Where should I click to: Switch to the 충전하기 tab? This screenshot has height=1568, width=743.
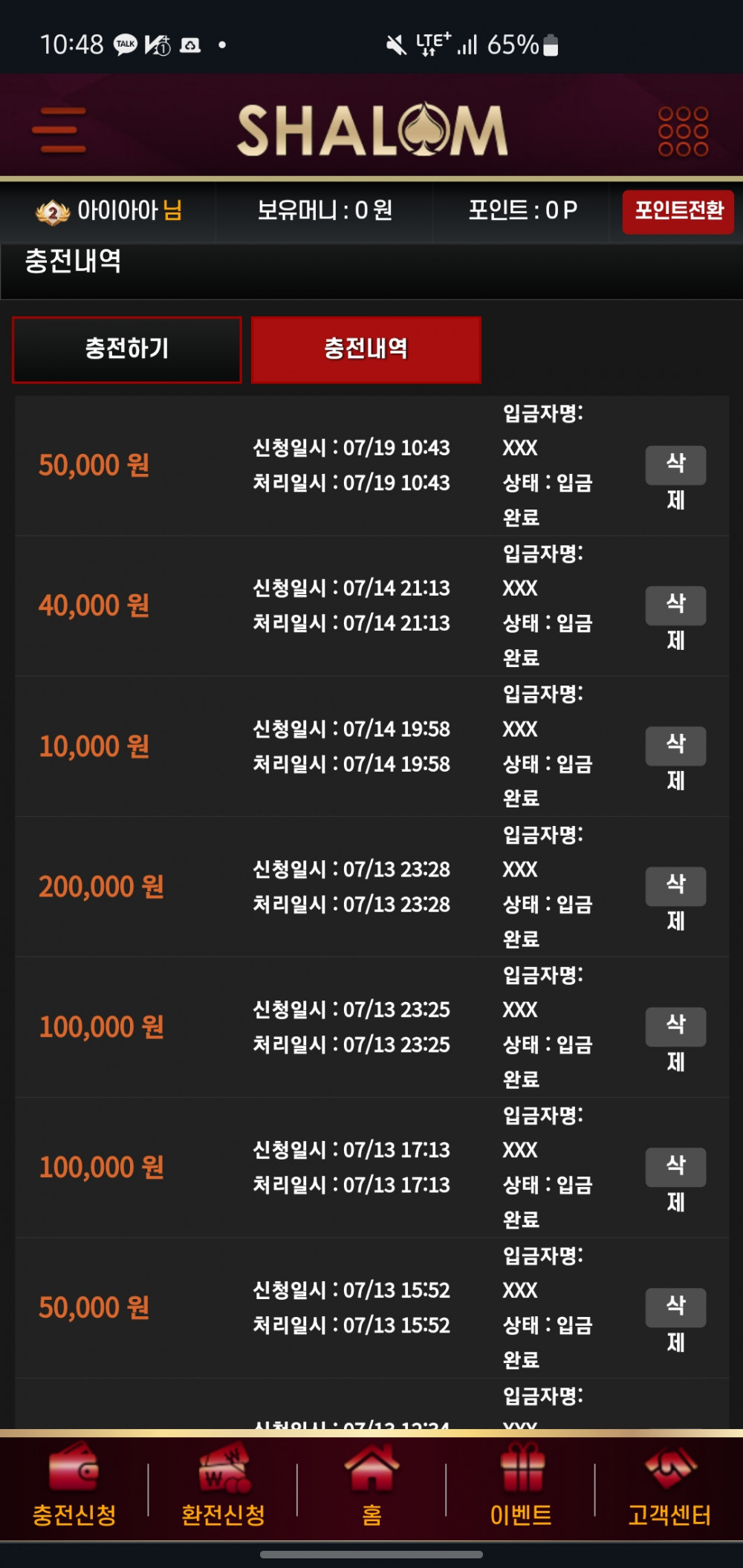[x=127, y=350]
